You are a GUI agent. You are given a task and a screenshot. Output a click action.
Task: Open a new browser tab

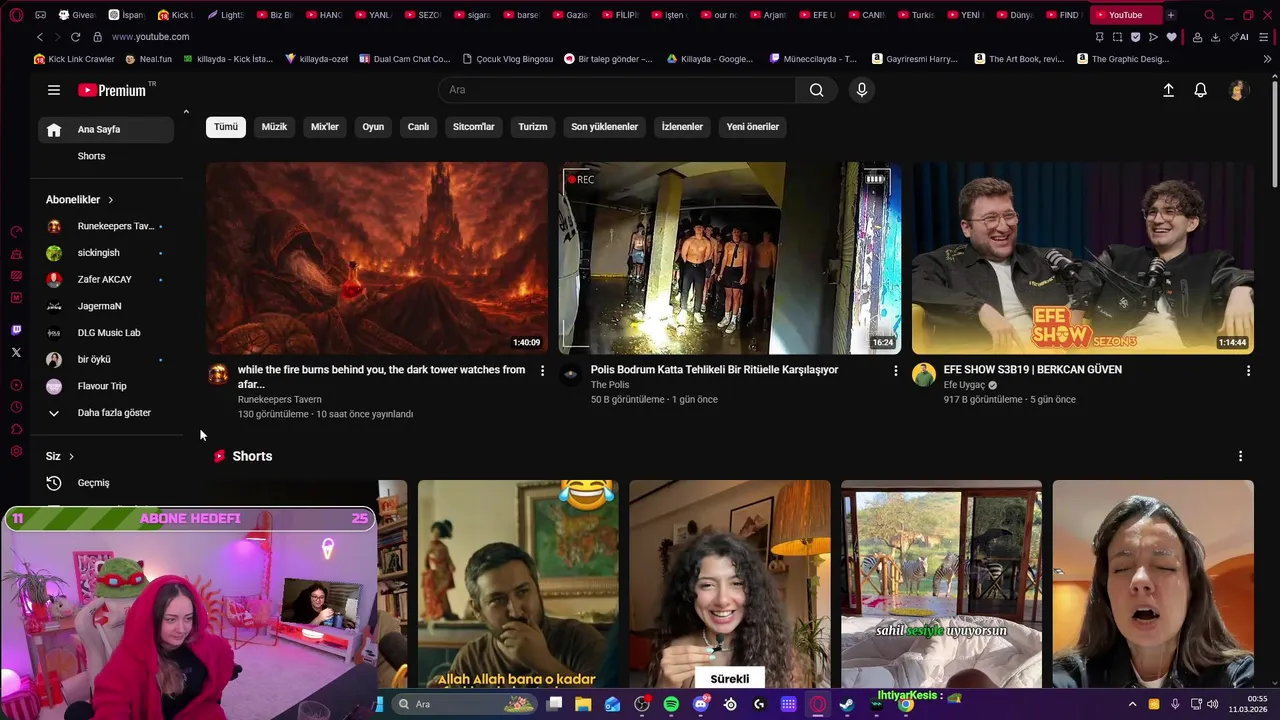pos(1170,15)
